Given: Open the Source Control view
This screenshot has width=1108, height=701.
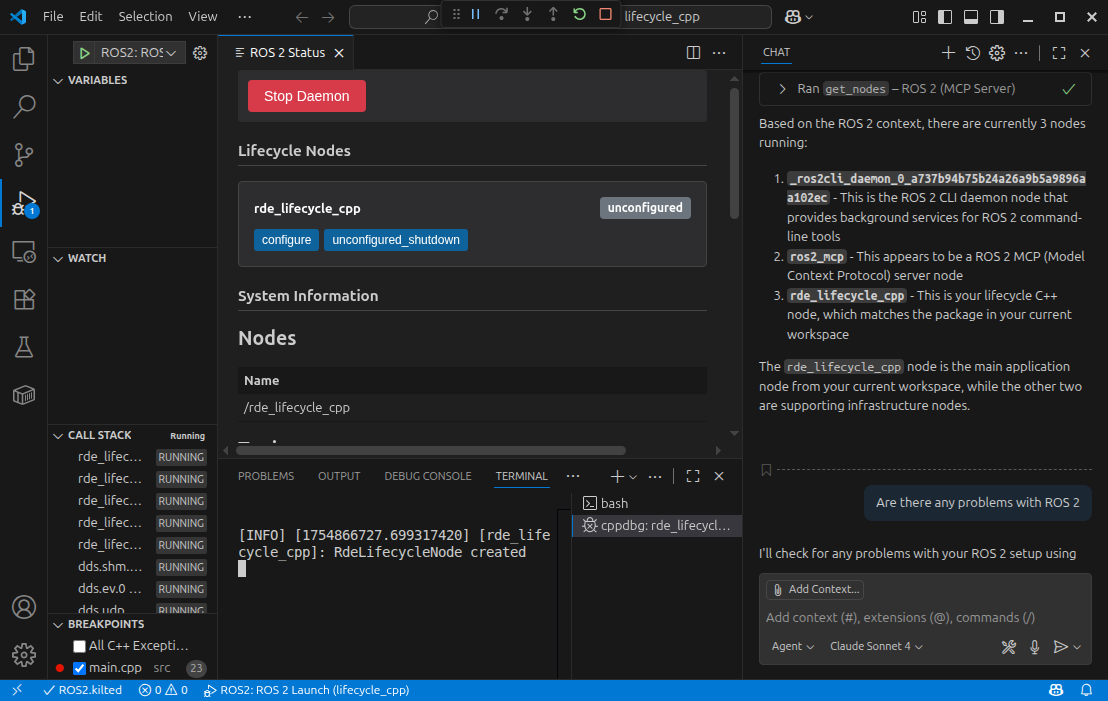Looking at the screenshot, I should tap(24, 155).
